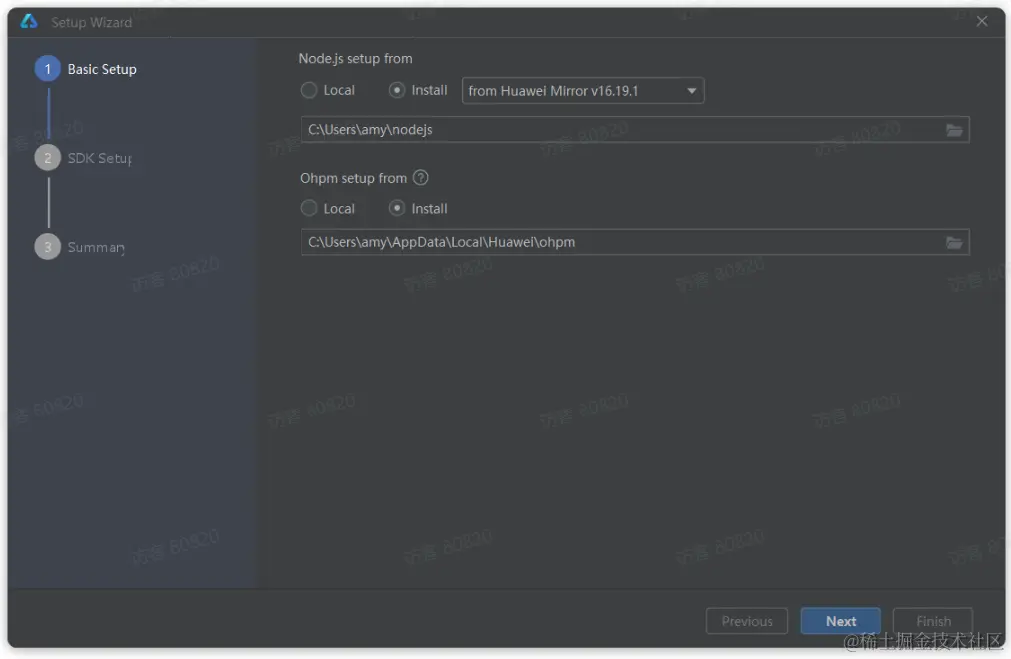Browse folder for Ohpm install path
This screenshot has width=1011, height=659.
click(954, 242)
